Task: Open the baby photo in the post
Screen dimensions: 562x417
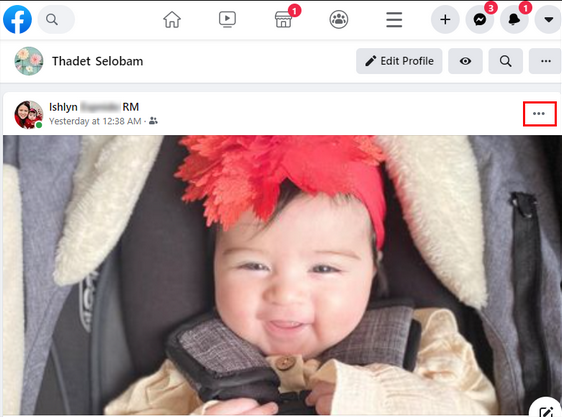Action: [x=282, y=275]
